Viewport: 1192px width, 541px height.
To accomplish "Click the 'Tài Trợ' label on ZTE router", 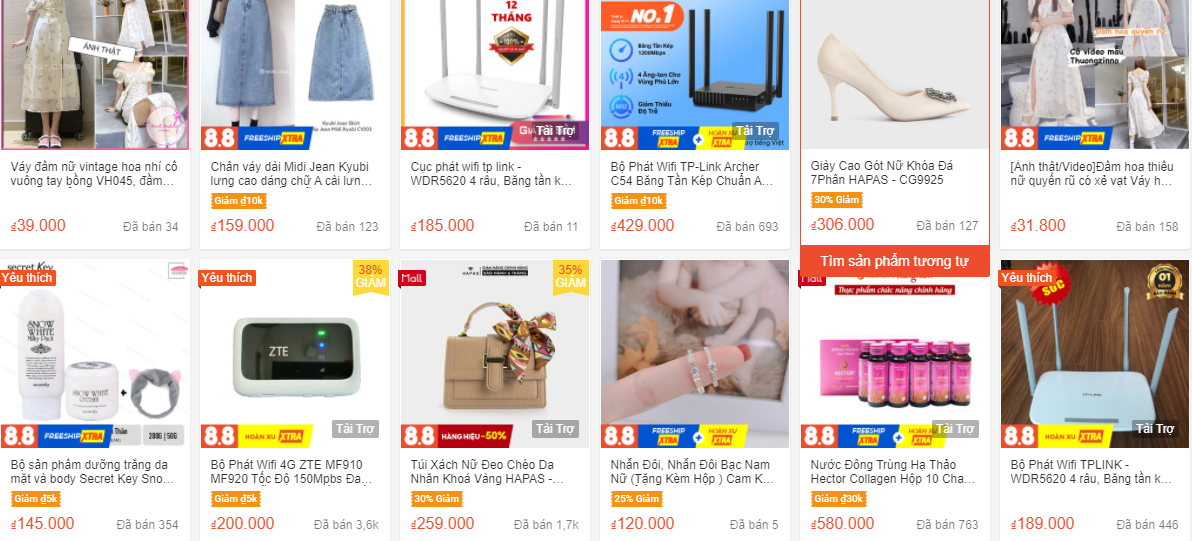I will (x=355, y=429).
